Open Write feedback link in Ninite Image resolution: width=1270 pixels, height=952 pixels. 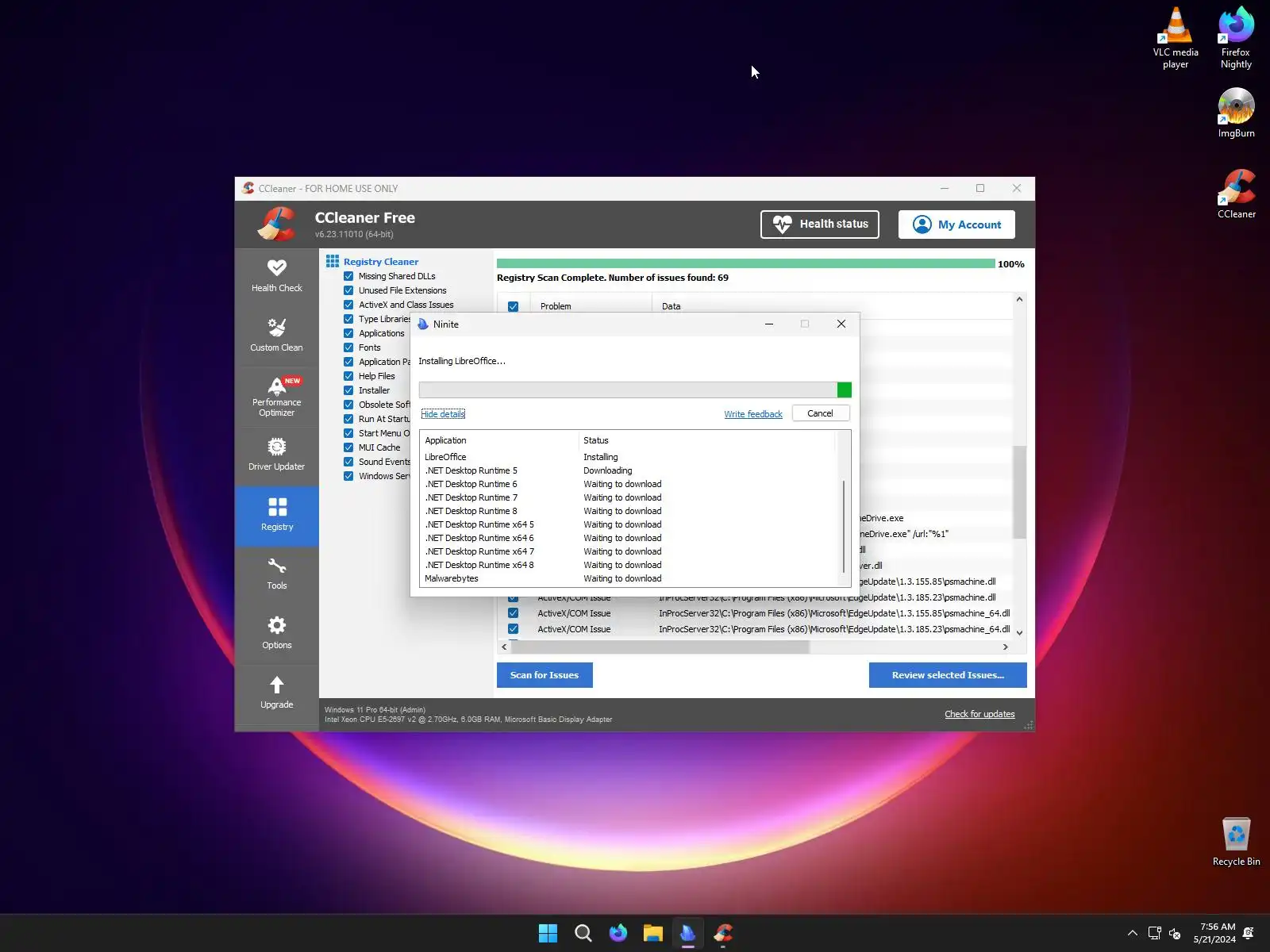click(753, 414)
